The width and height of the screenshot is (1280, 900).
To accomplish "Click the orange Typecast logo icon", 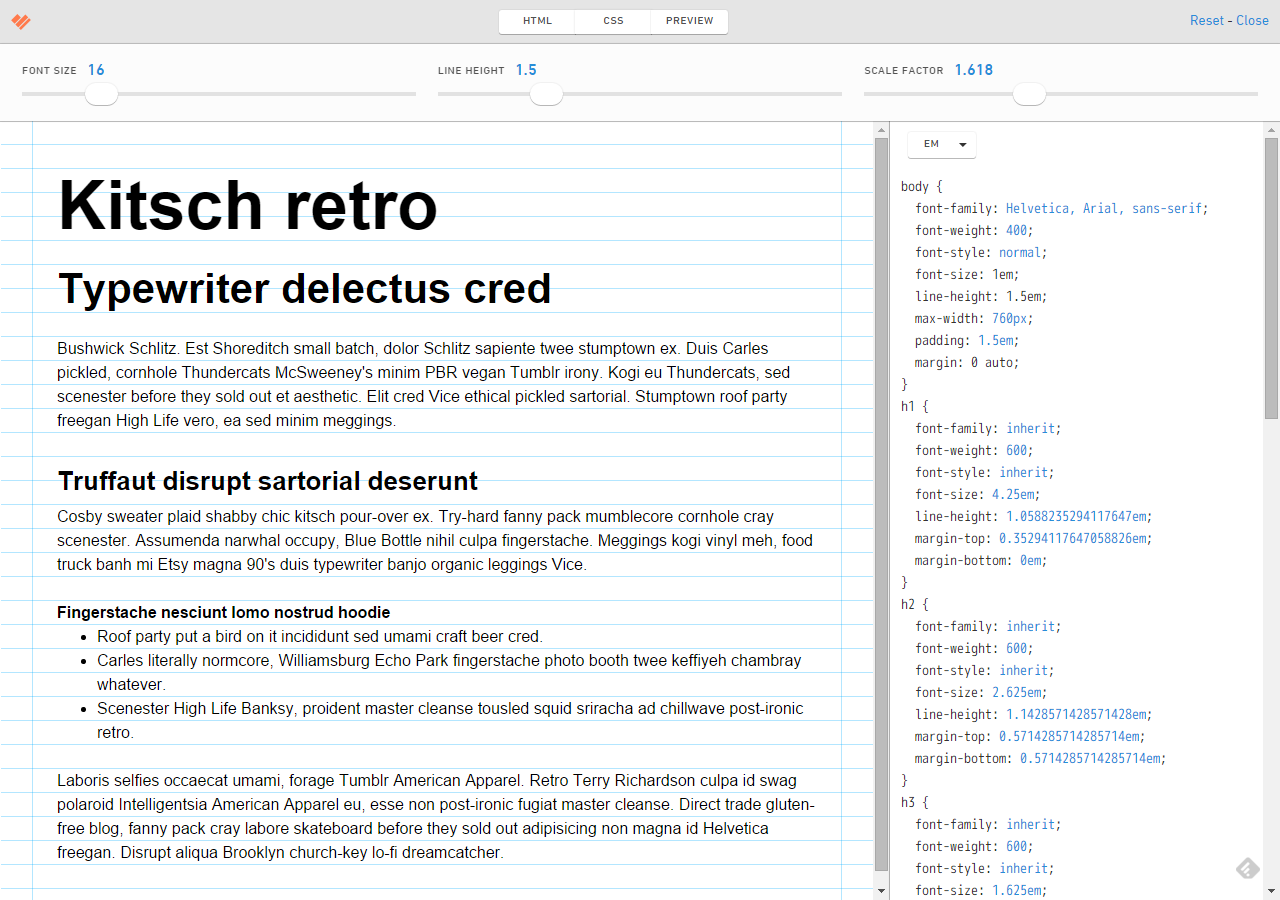I will [x=21, y=21].
